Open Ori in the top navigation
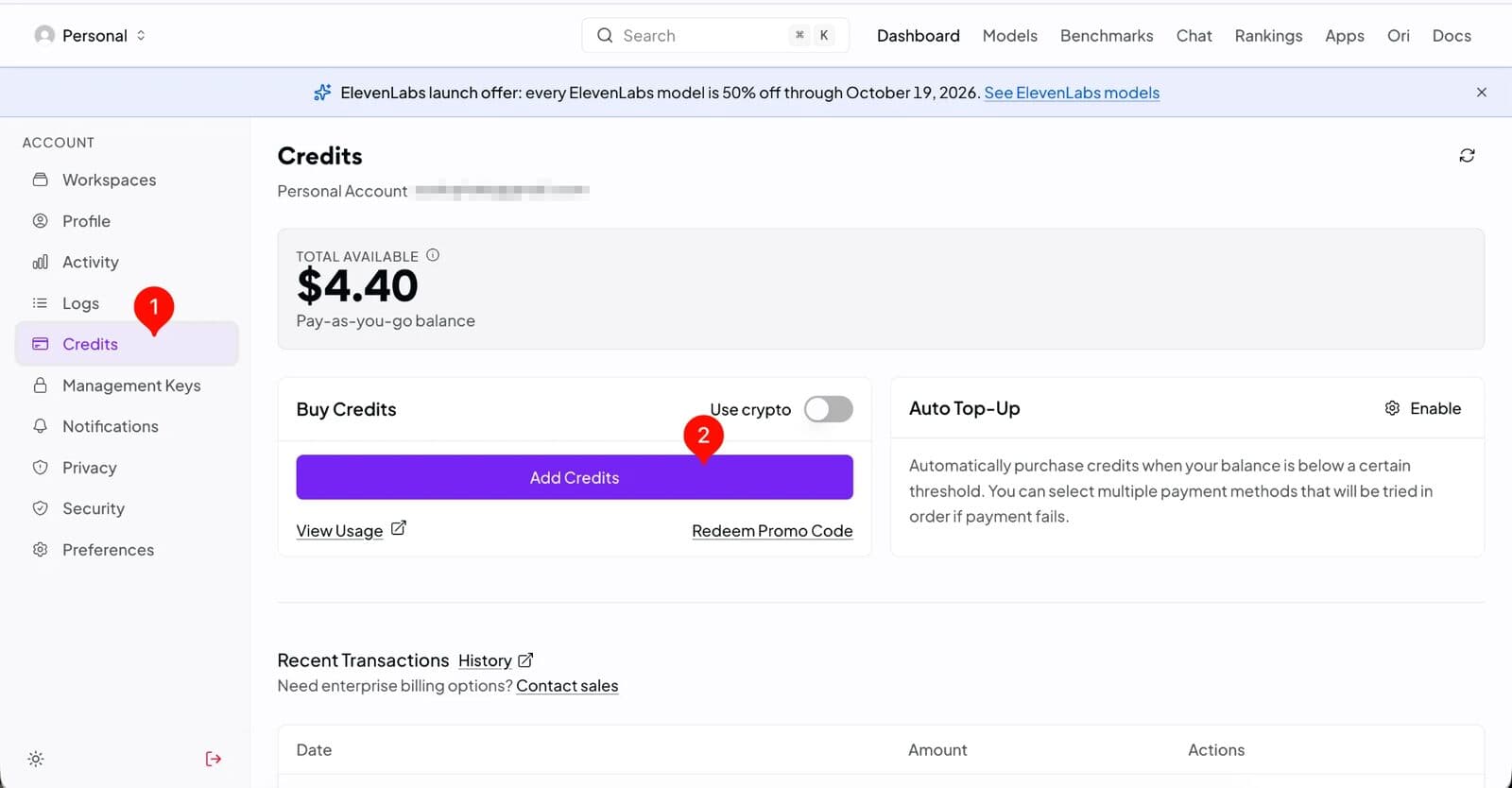 (x=1398, y=36)
